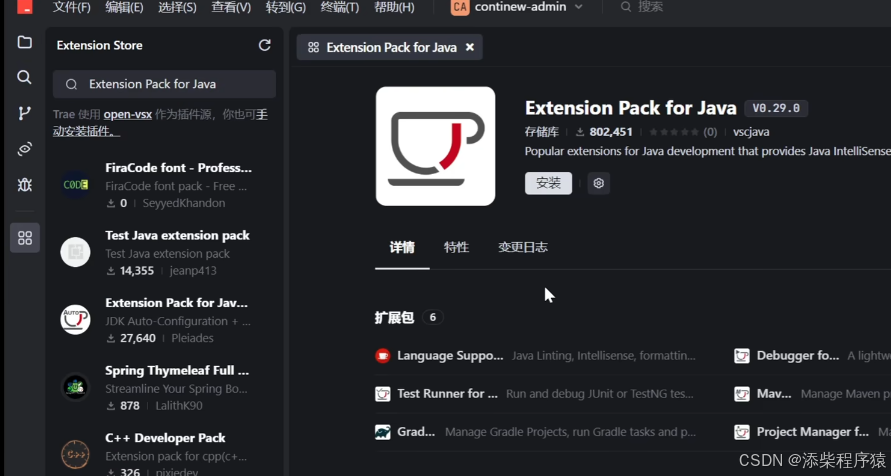Click the extension settings gear icon
Image resolution: width=891 pixels, height=476 pixels.
598,183
